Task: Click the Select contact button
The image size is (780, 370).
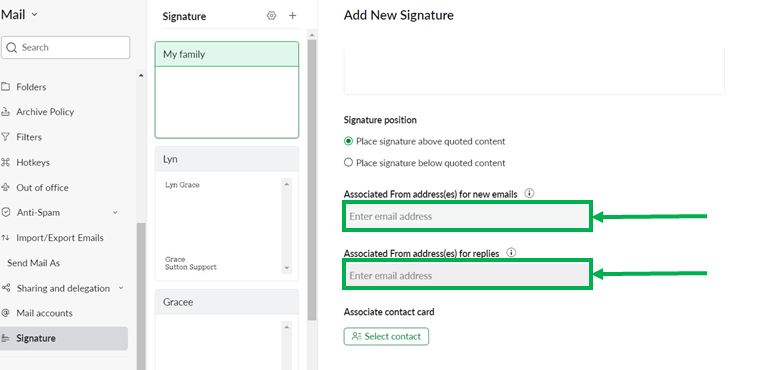Action: pyautogui.click(x=386, y=336)
